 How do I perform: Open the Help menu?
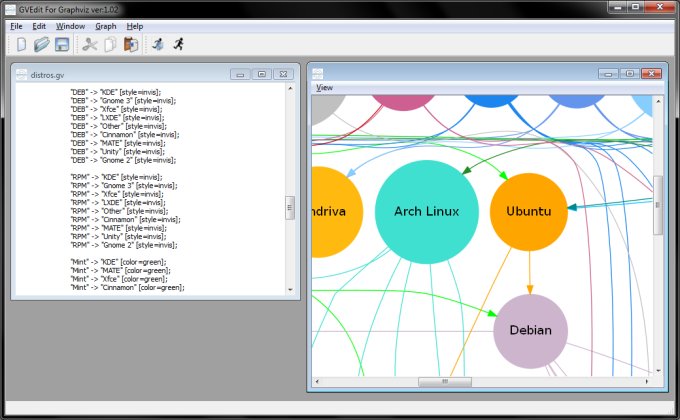pyautogui.click(x=135, y=26)
